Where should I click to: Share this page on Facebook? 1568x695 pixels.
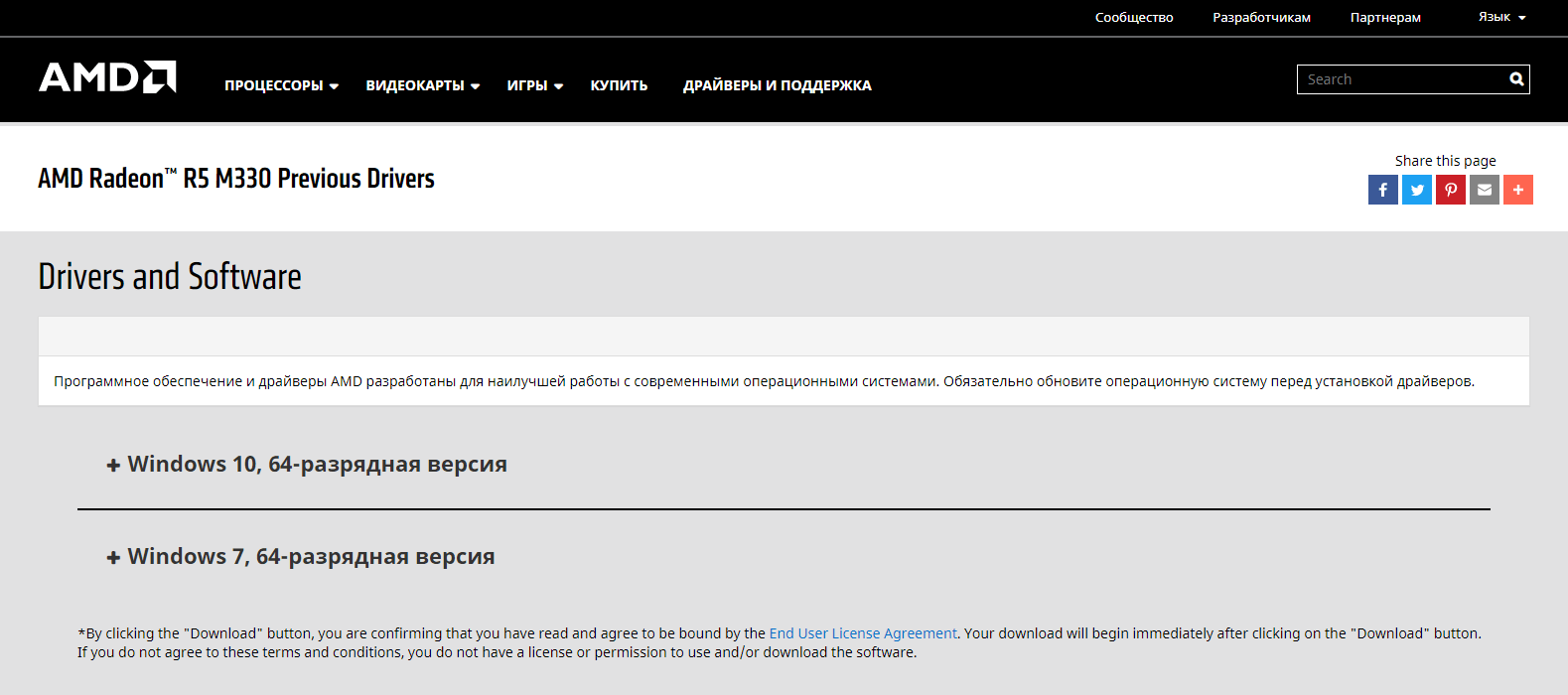coord(1382,190)
